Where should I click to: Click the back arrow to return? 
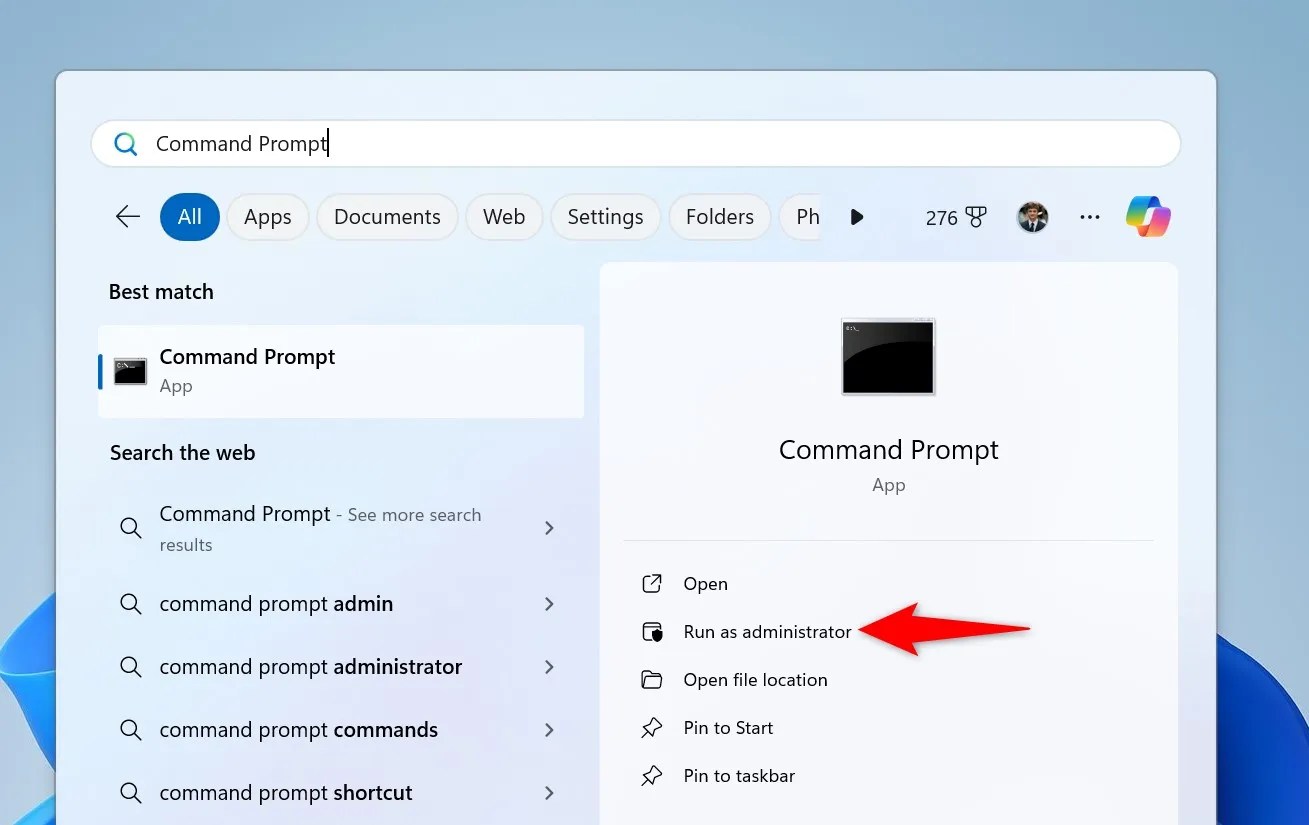pyautogui.click(x=127, y=216)
